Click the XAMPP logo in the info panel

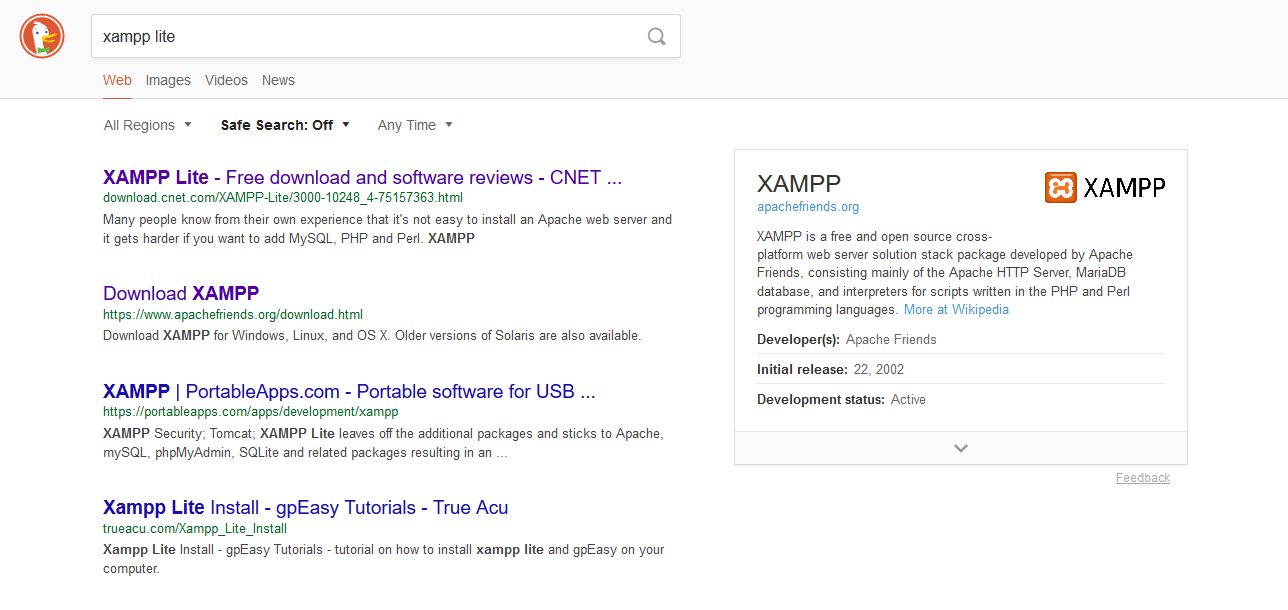(1104, 186)
